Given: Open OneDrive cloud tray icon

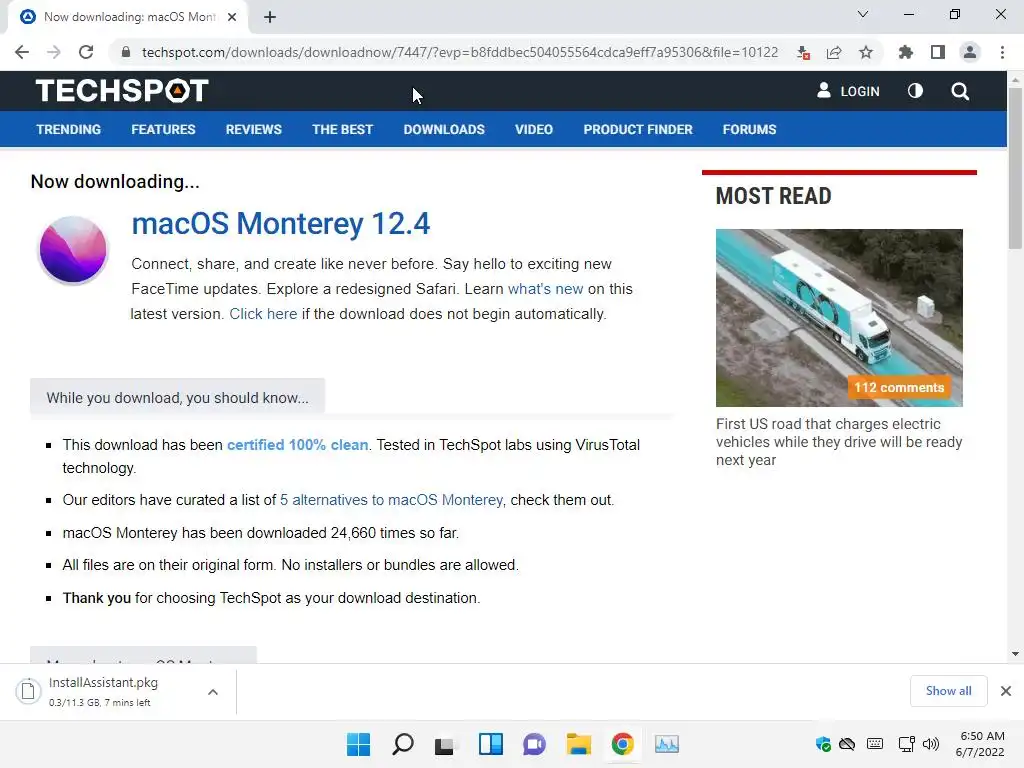Looking at the screenshot, I should pos(847,744).
